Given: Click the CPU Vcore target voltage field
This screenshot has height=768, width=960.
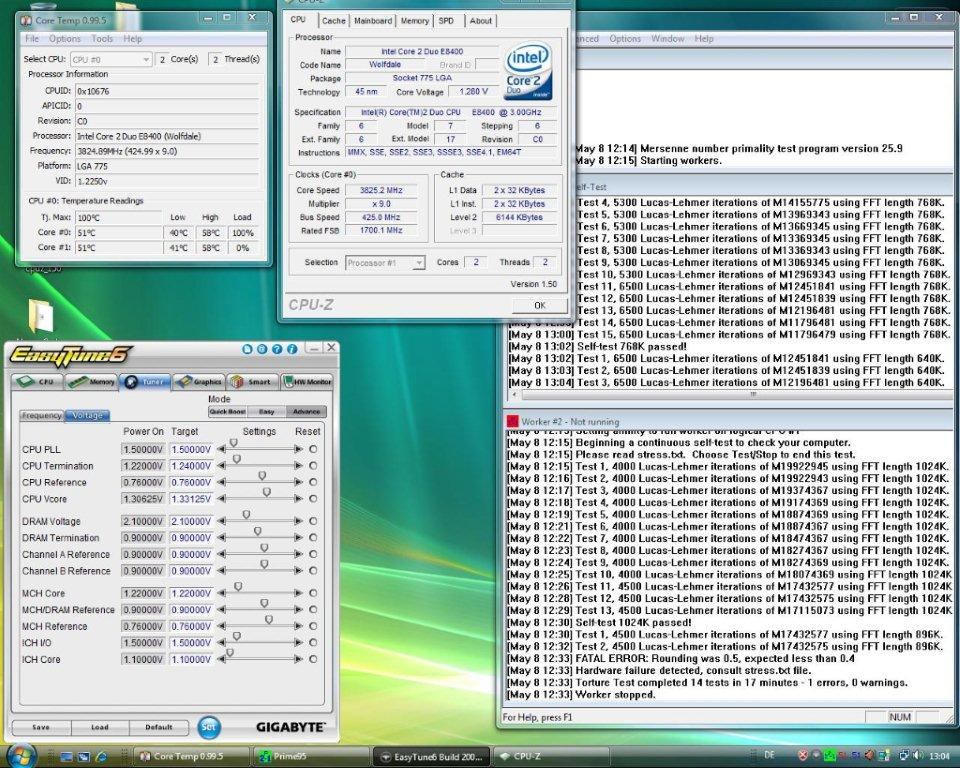Looking at the screenshot, I should 191,499.
